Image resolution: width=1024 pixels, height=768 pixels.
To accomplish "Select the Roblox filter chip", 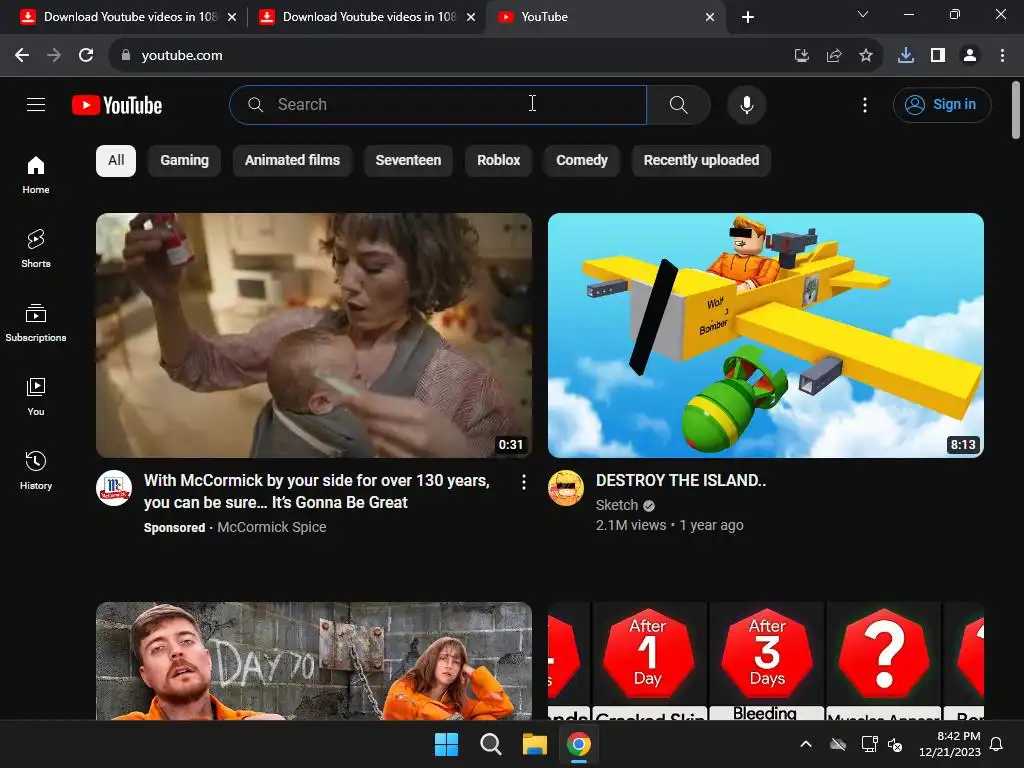I will [498, 161].
